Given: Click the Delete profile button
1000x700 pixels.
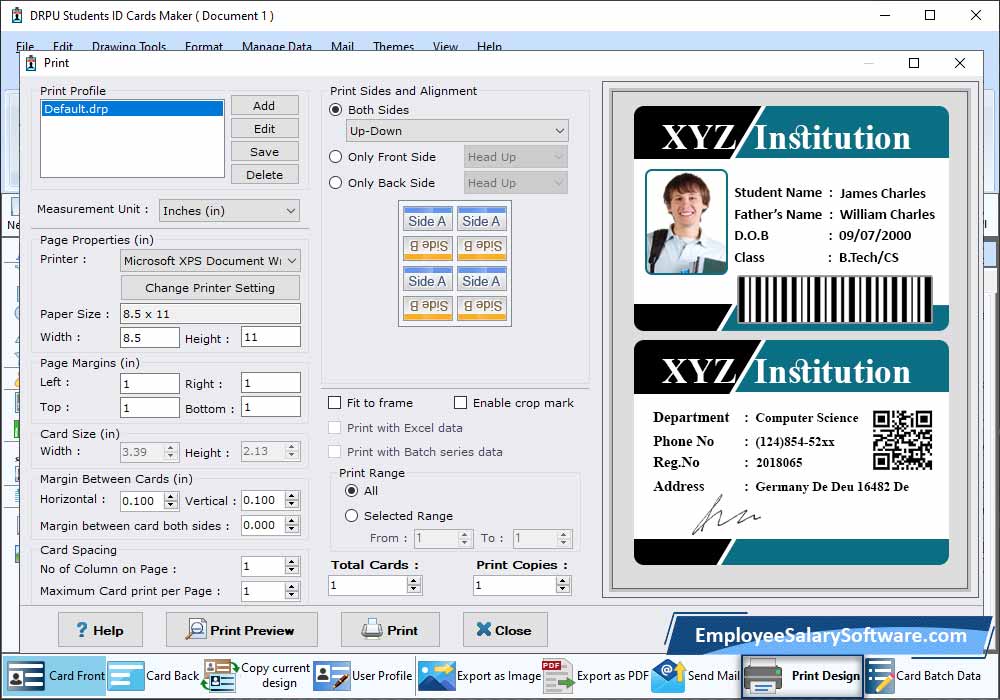Looking at the screenshot, I should [x=265, y=175].
